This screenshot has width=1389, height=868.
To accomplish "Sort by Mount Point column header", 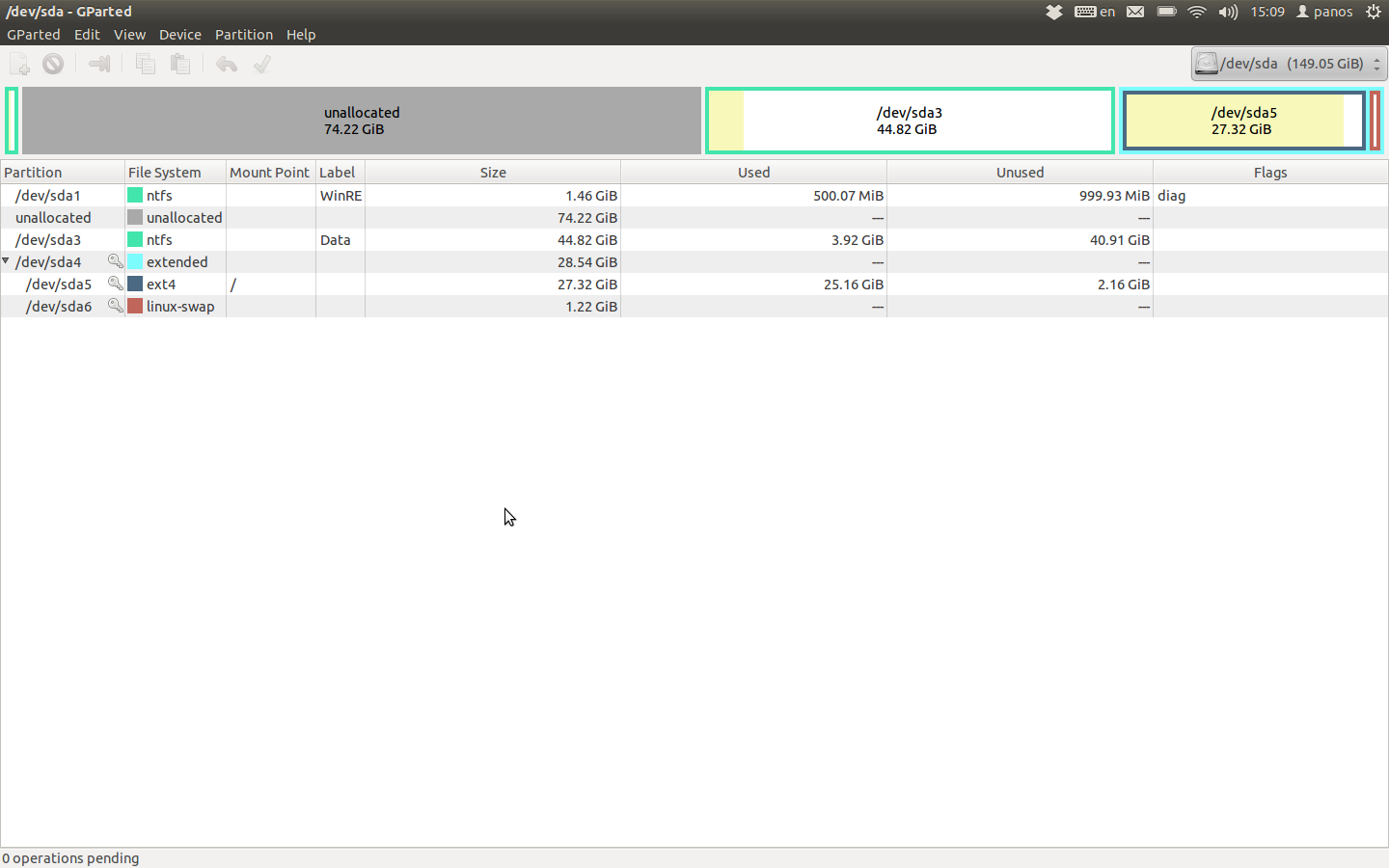I will point(271,173).
